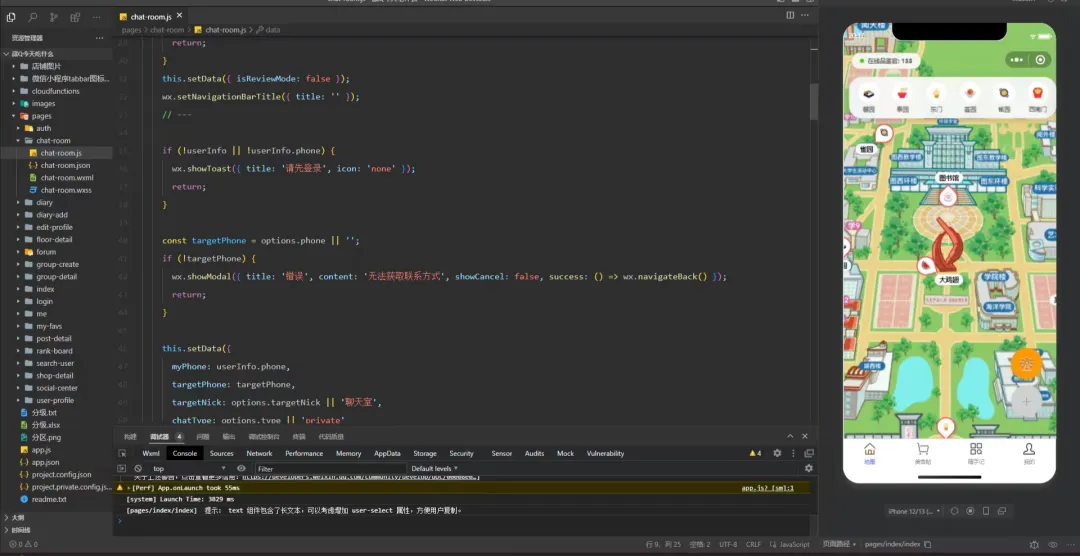Click the console Filter input field
1080x556 pixels.
pos(330,468)
